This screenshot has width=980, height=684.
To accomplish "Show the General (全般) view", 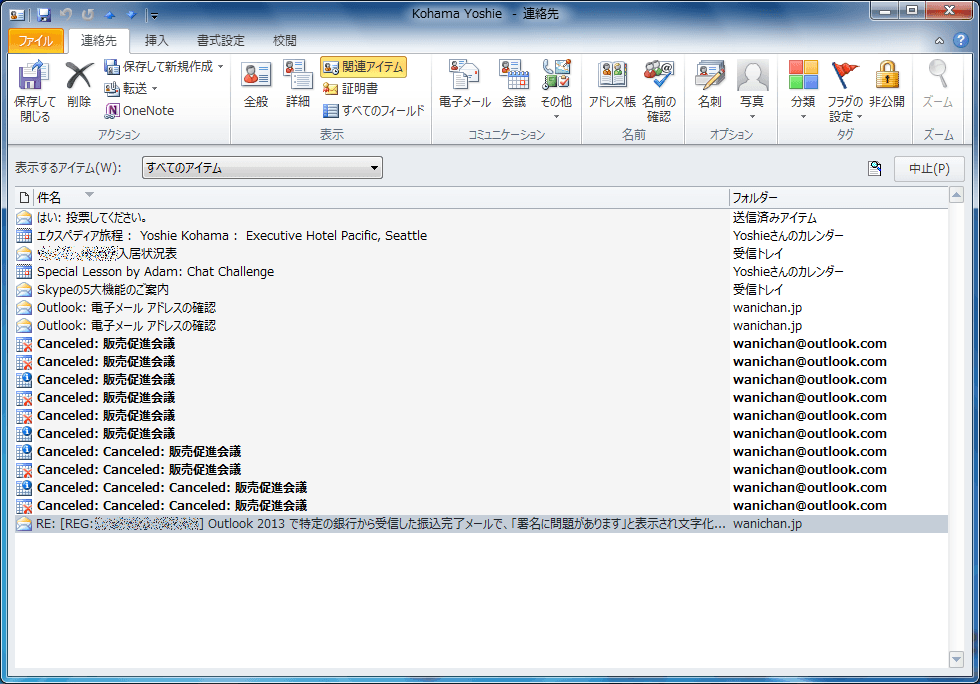I will pyautogui.click(x=256, y=84).
